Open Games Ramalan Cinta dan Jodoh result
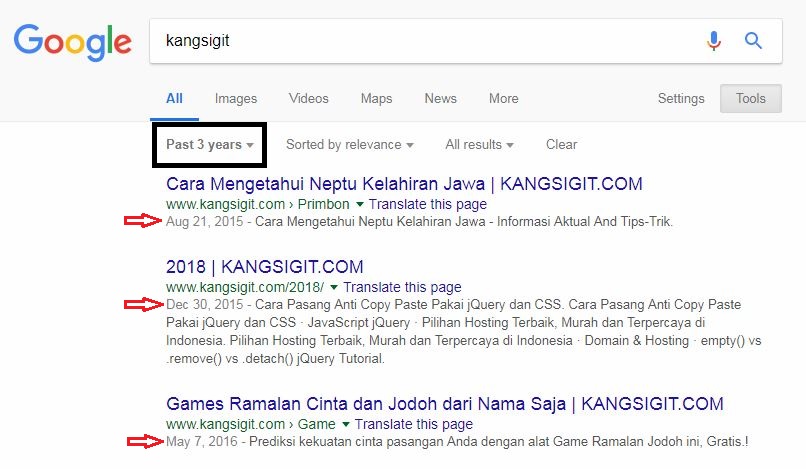This screenshot has height=469, width=806. pos(445,404)
